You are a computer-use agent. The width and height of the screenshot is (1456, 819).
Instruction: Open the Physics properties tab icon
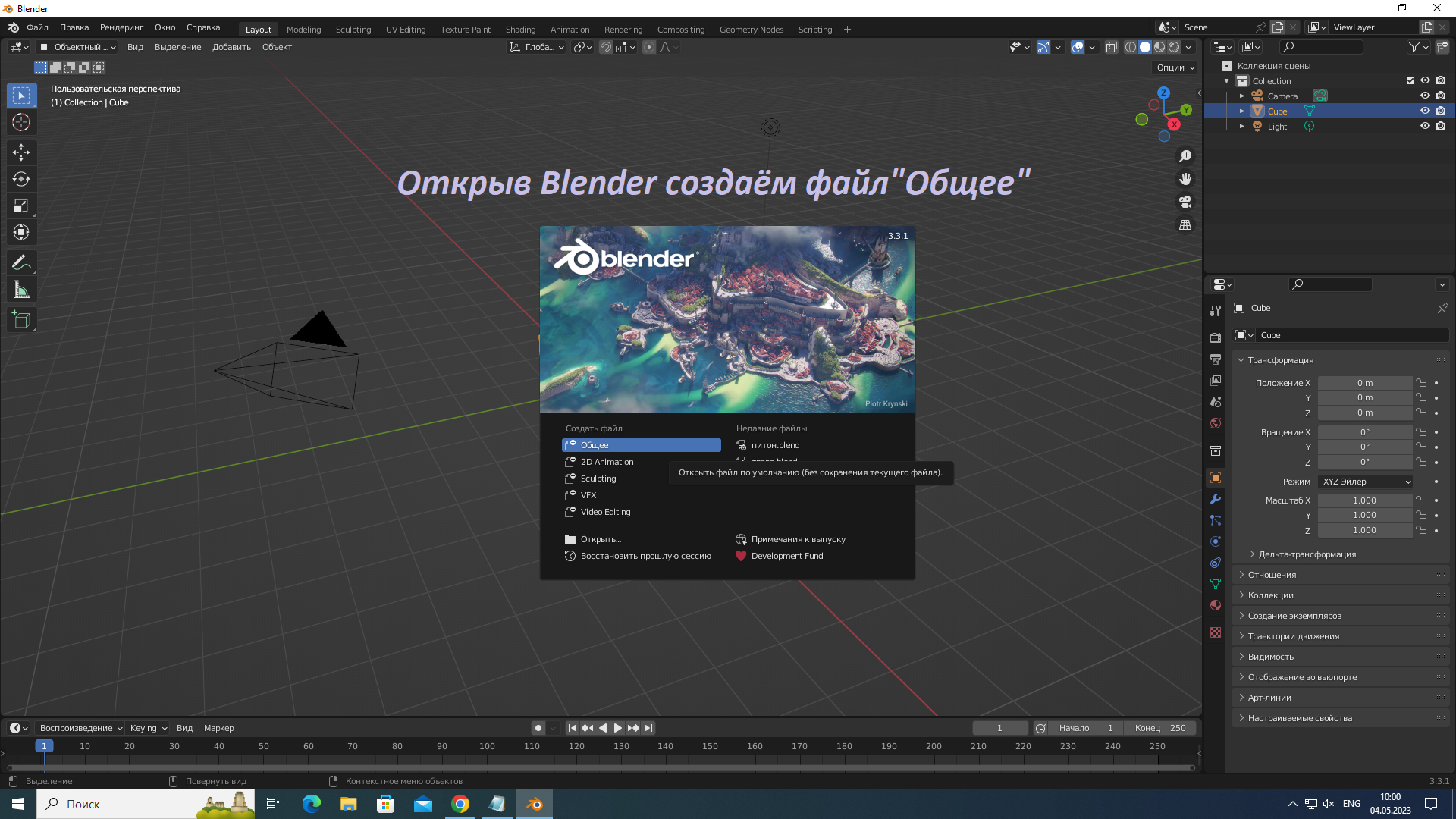pyautogui.click(x=1216, y=541)
